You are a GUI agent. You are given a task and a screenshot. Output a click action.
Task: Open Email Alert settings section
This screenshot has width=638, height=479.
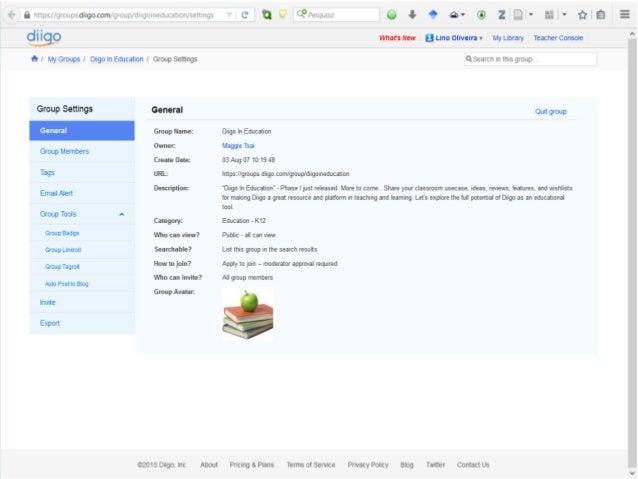click(82, 193)
